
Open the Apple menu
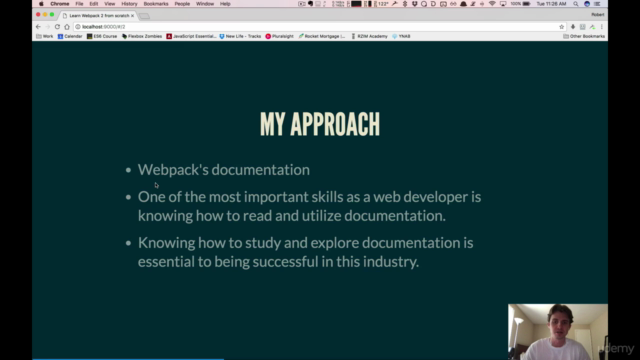pos(41,4)
